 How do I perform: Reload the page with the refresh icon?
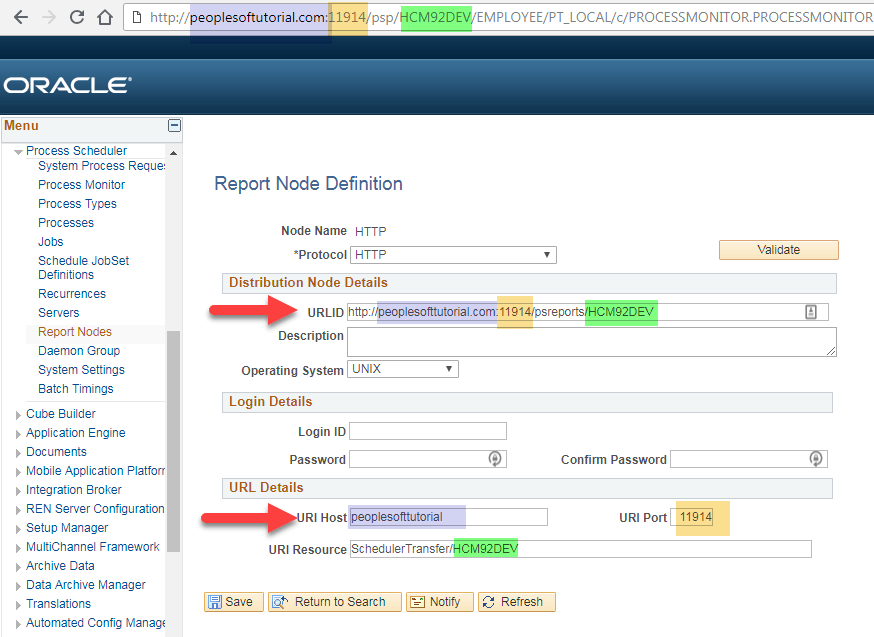click(x=77, y=17)
